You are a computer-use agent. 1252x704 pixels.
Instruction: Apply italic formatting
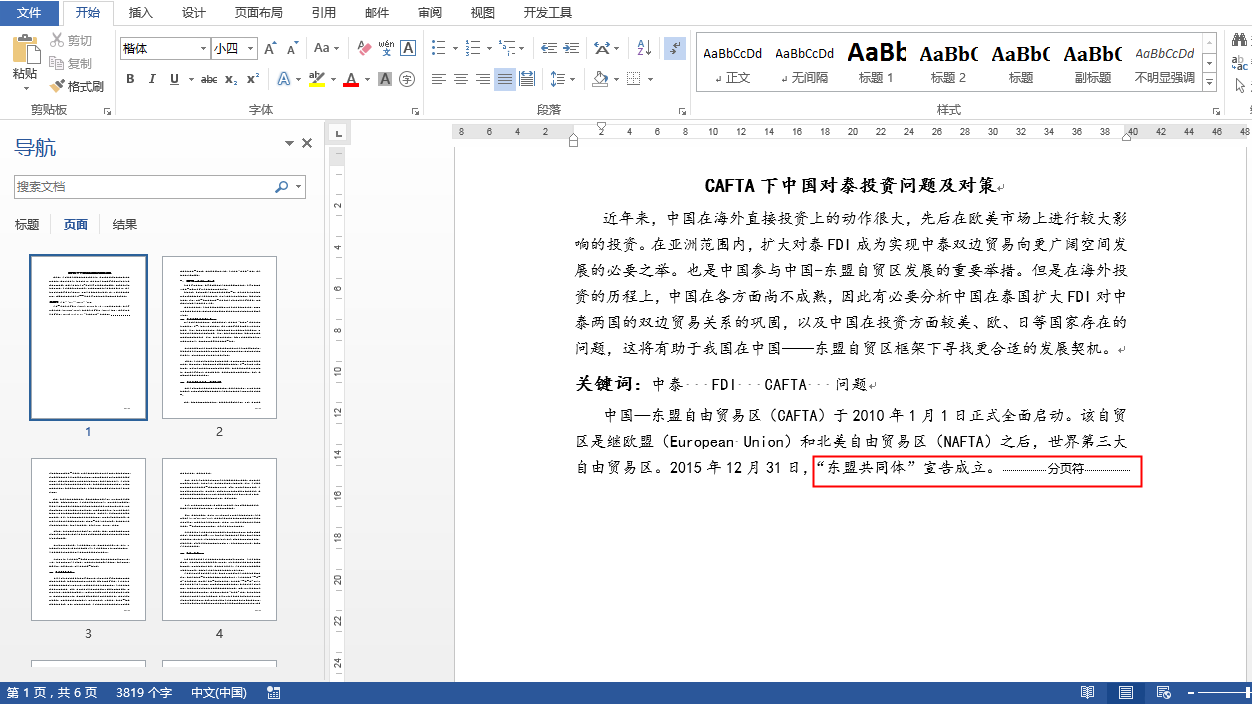pyautogui.click(x=151, y=77)
